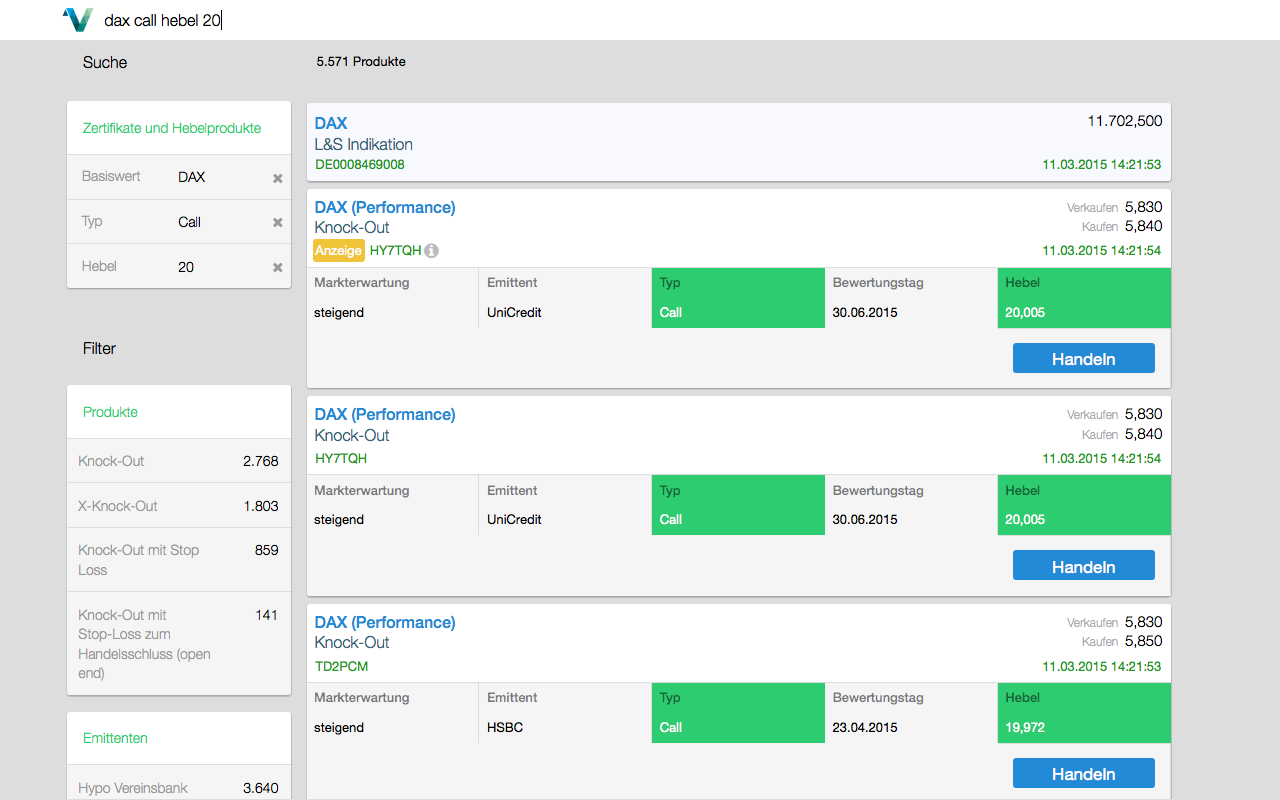
Task: Click the 11.702,500 DAX price
Action: tap(1125, 121)
